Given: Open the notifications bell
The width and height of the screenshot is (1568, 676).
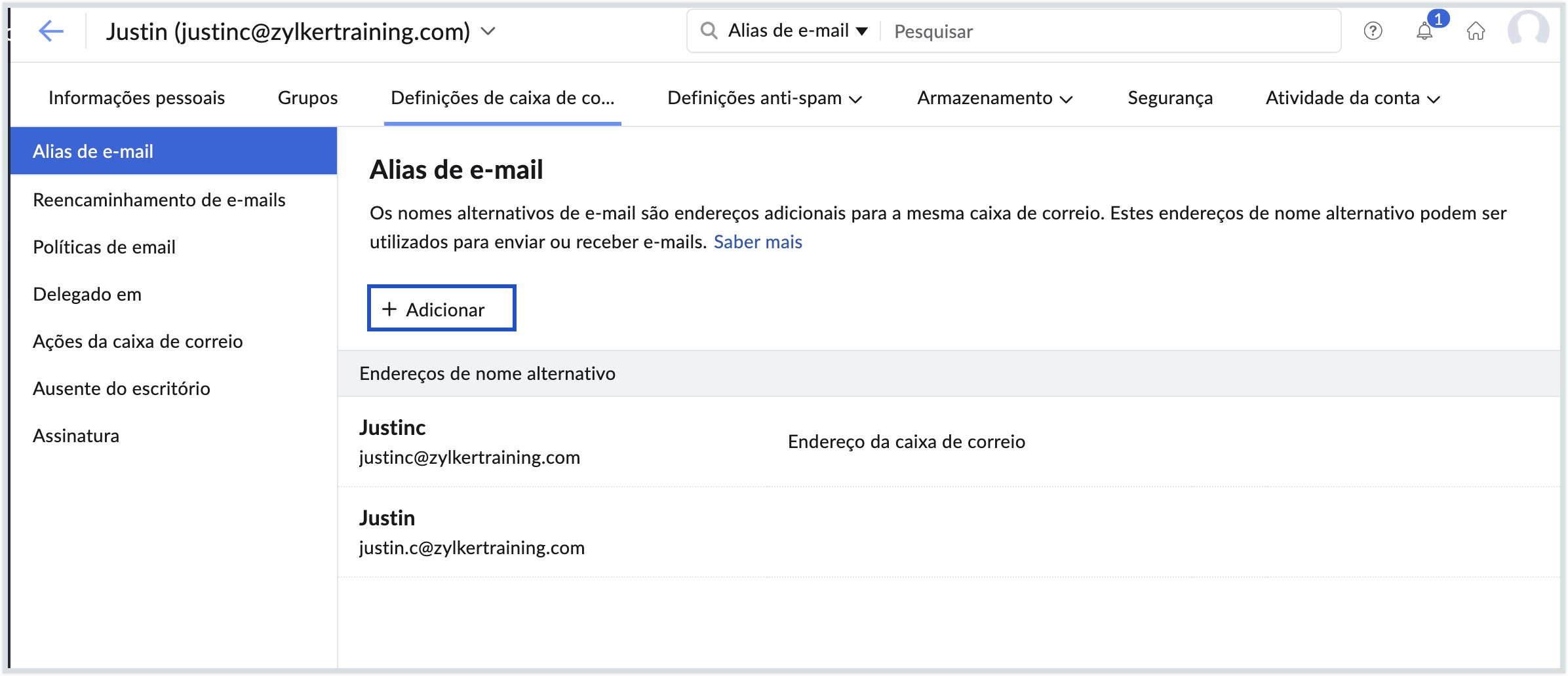Looking at the screenshot, I should [1424, 31].
